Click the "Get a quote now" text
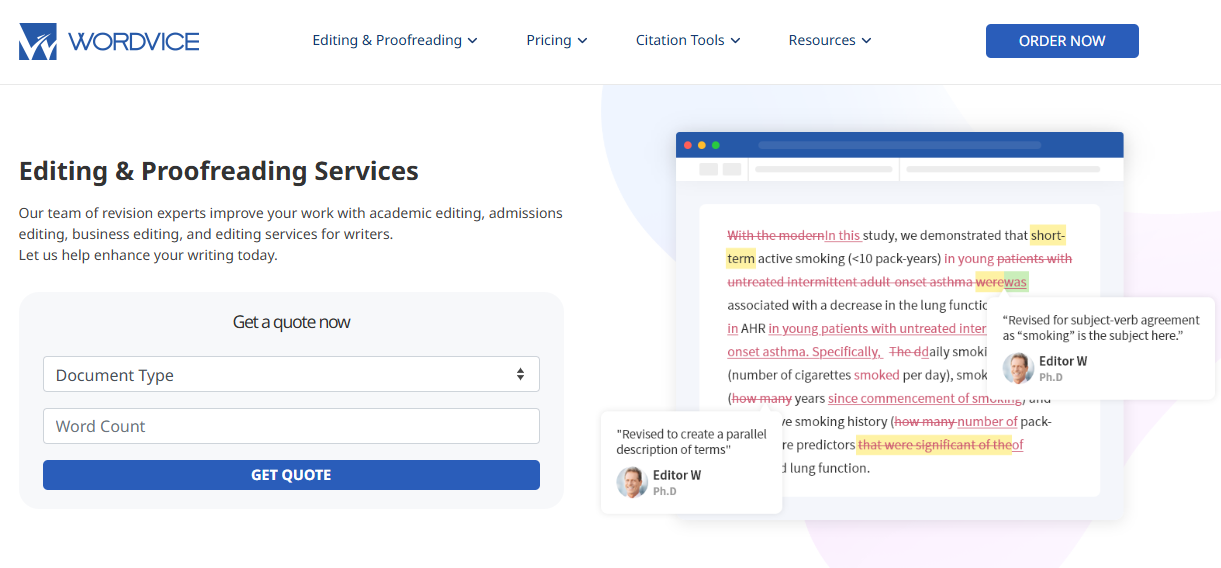The image size is (1221, 568). 291,322
